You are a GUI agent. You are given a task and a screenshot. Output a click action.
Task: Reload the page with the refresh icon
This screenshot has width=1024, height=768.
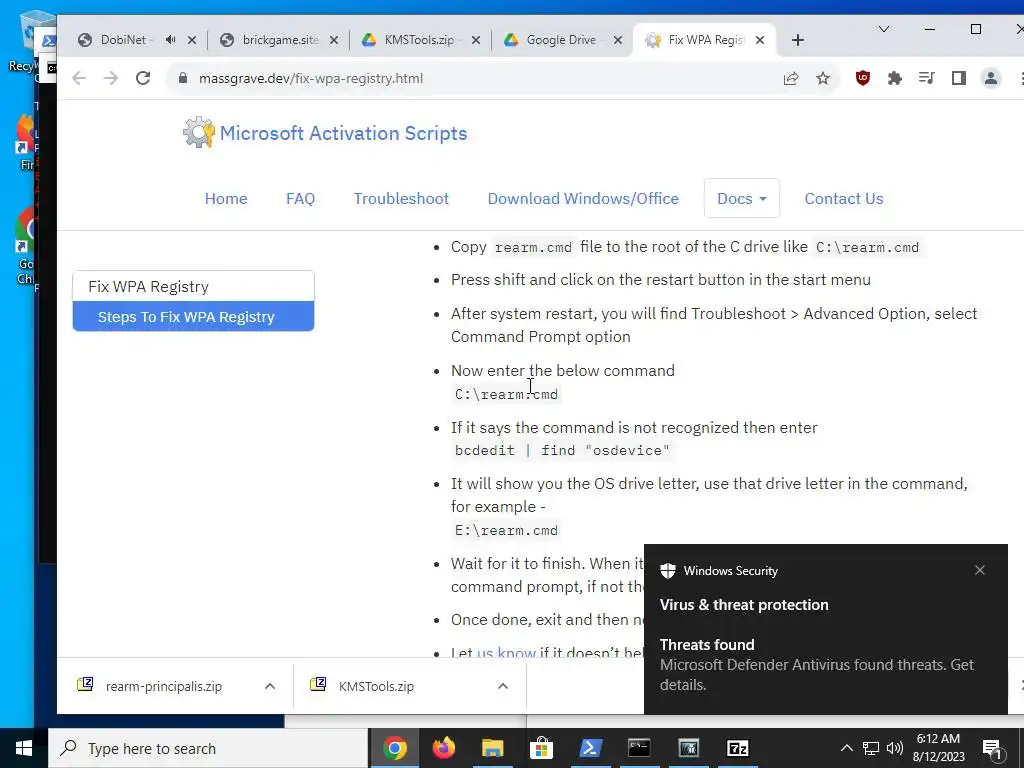click(143, 78)
